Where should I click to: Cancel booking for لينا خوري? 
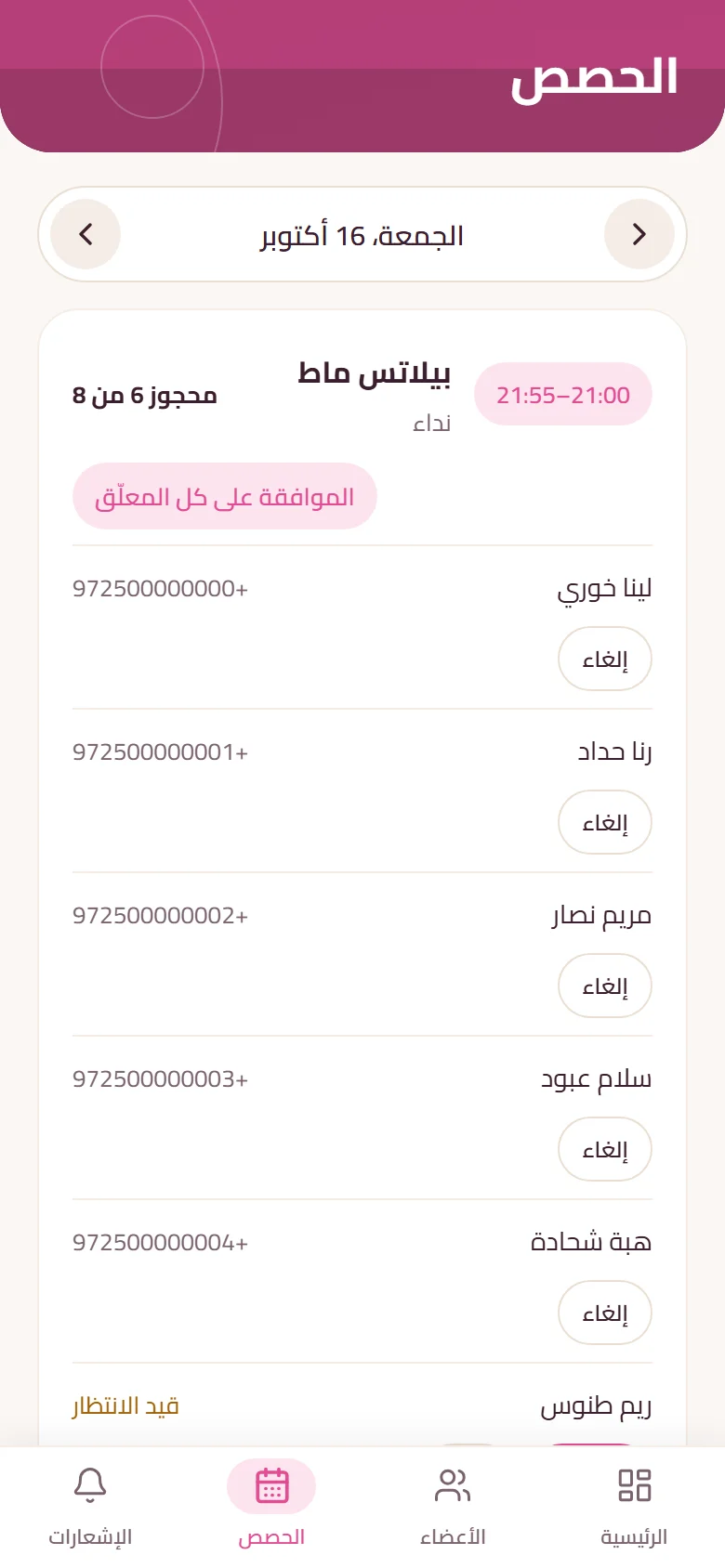[605, 660]
